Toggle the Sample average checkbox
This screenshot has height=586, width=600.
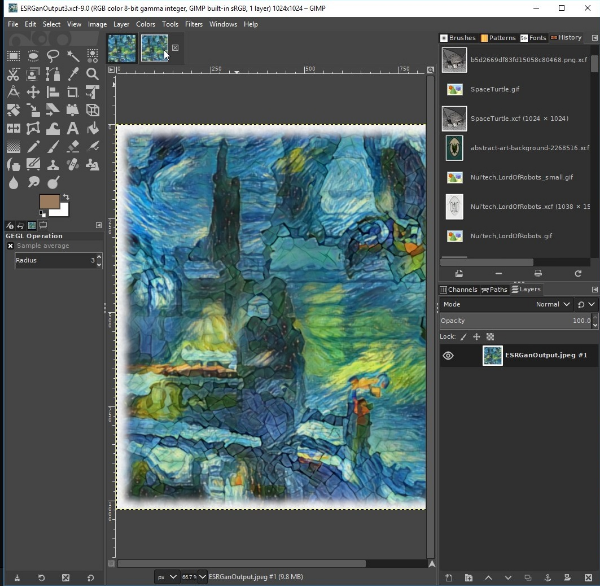pyautogui.click(x=11, y=245)
